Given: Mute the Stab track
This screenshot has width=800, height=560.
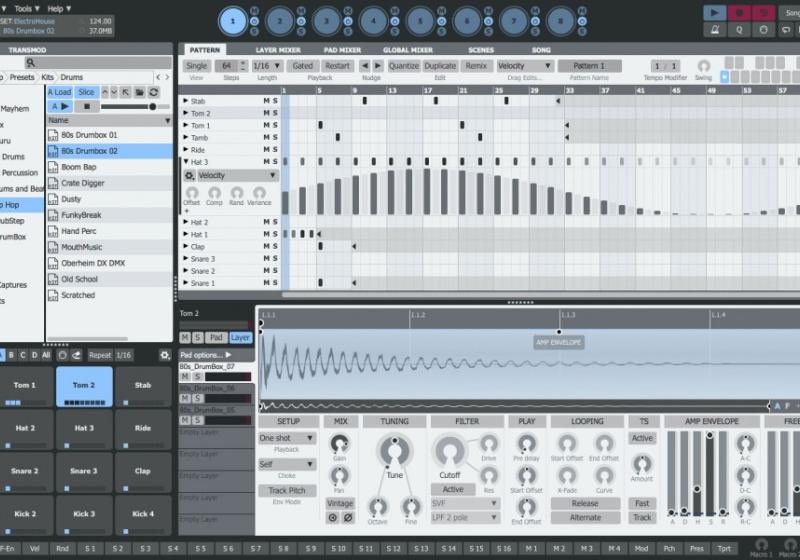Looking at the screenshot, I should click(266, 101).
